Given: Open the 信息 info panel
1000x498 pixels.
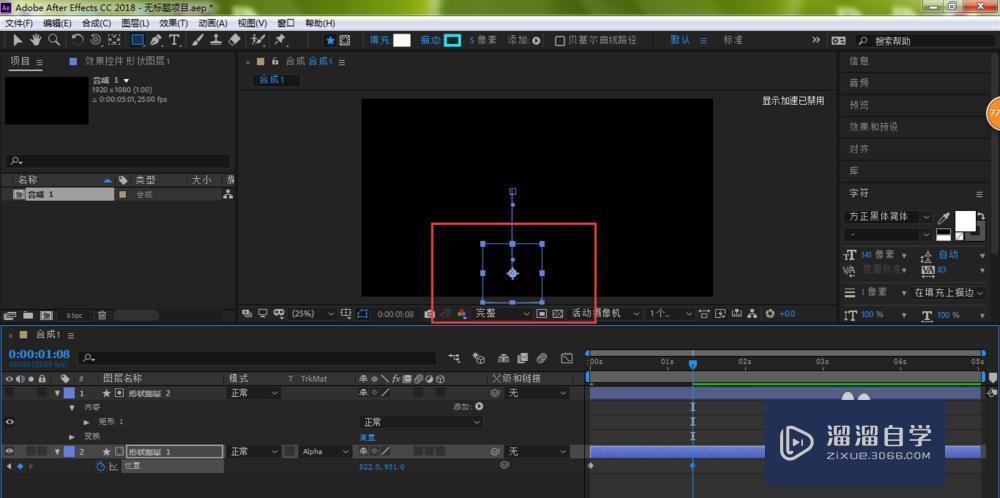Looking at the screenshot, I should [x=858, y=61].
